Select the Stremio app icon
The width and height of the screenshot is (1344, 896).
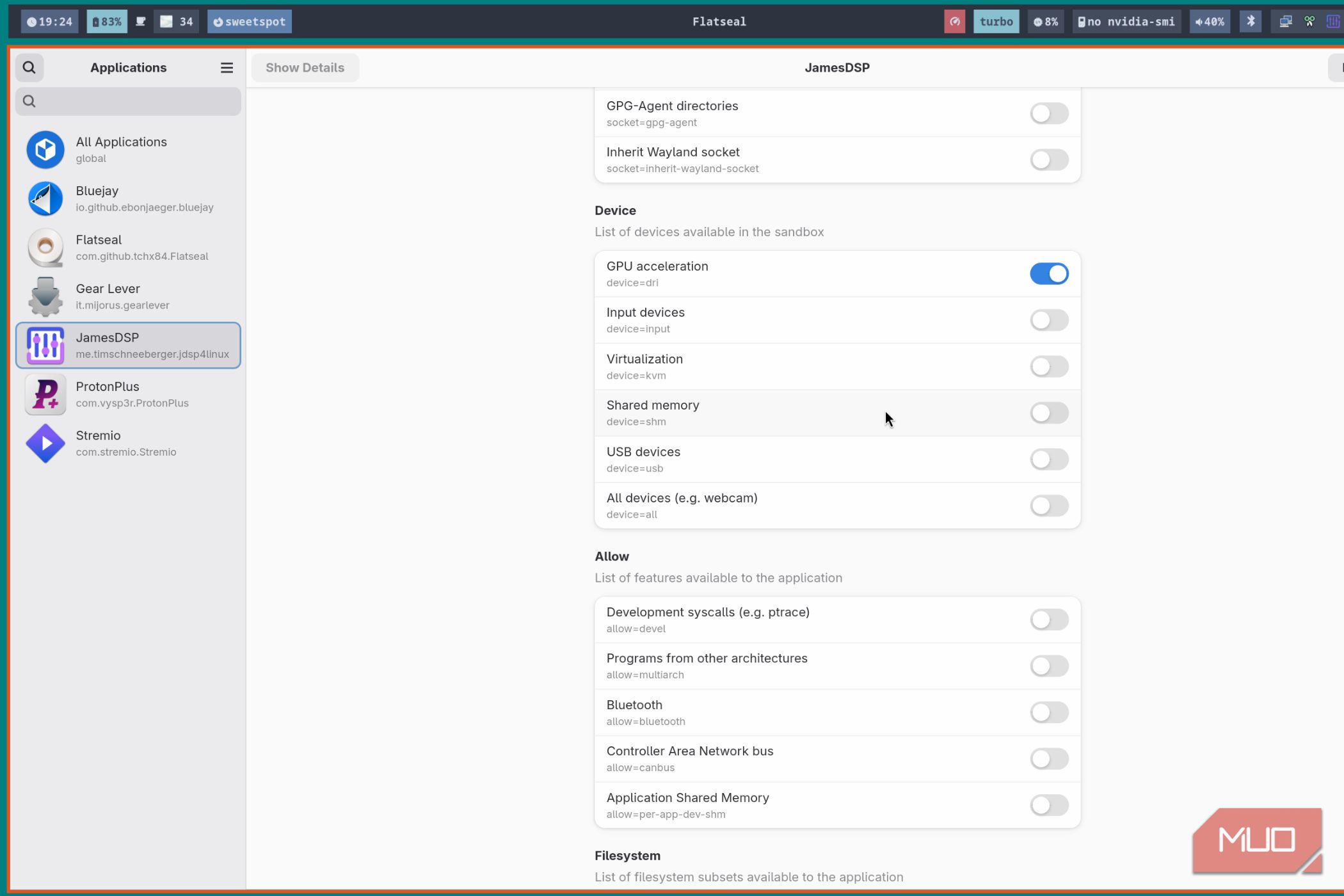[45, 444]
